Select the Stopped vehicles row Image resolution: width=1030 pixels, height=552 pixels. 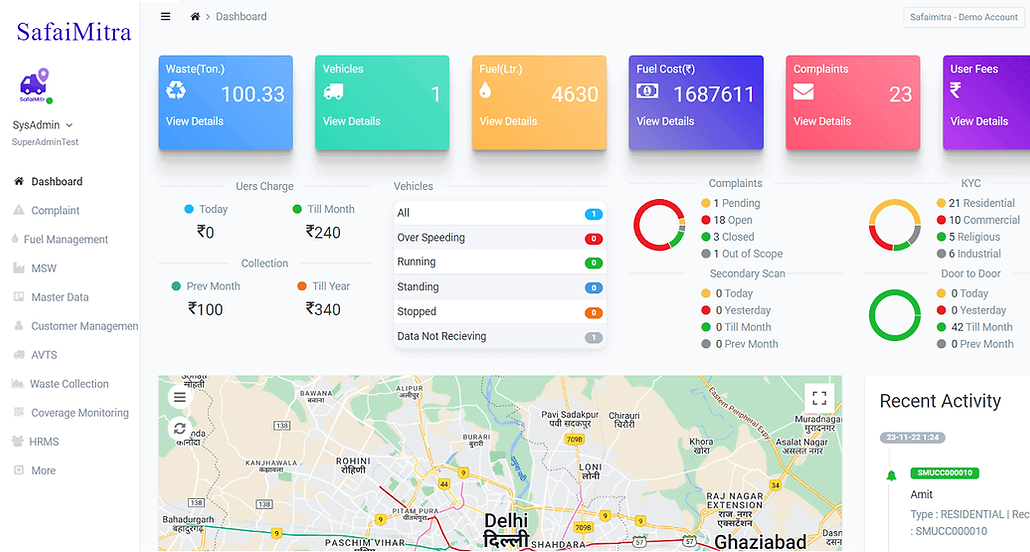click(499, 311)
